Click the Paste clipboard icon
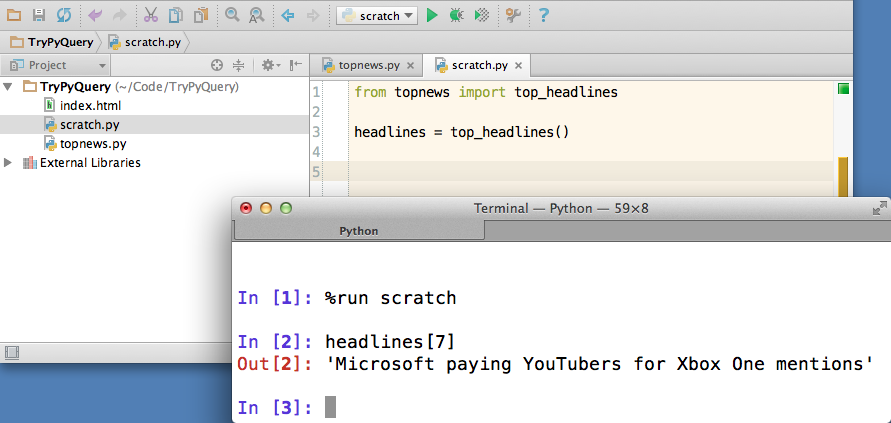This screenshot has height=423, width=891. pyautogui.click(x=201, y=15)
